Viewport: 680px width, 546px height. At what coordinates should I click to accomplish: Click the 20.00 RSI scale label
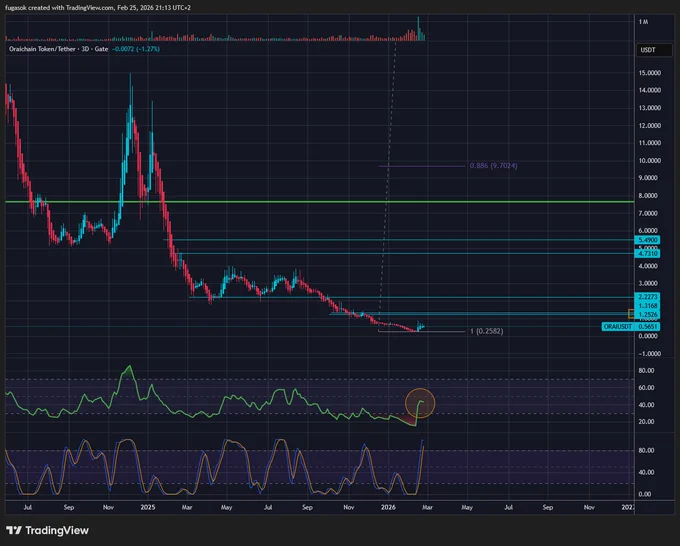coord(646,422)
